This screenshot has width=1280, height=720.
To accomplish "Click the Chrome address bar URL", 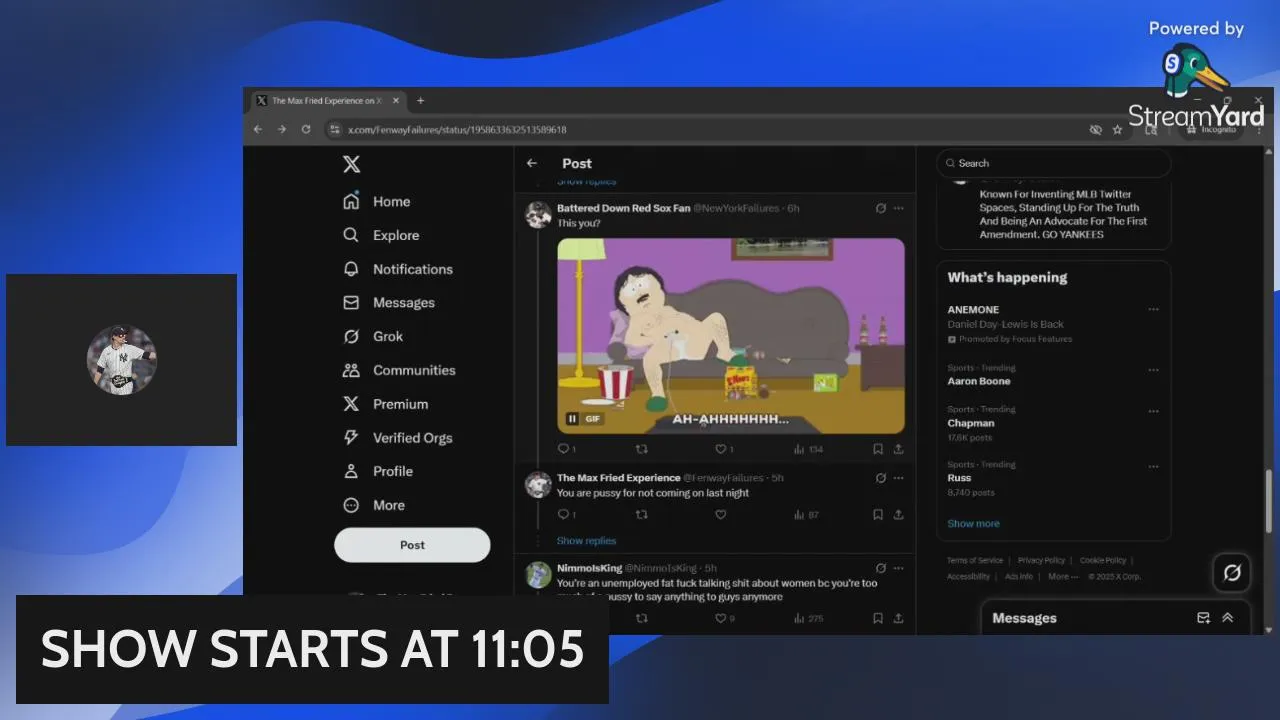I will [458, 130].
